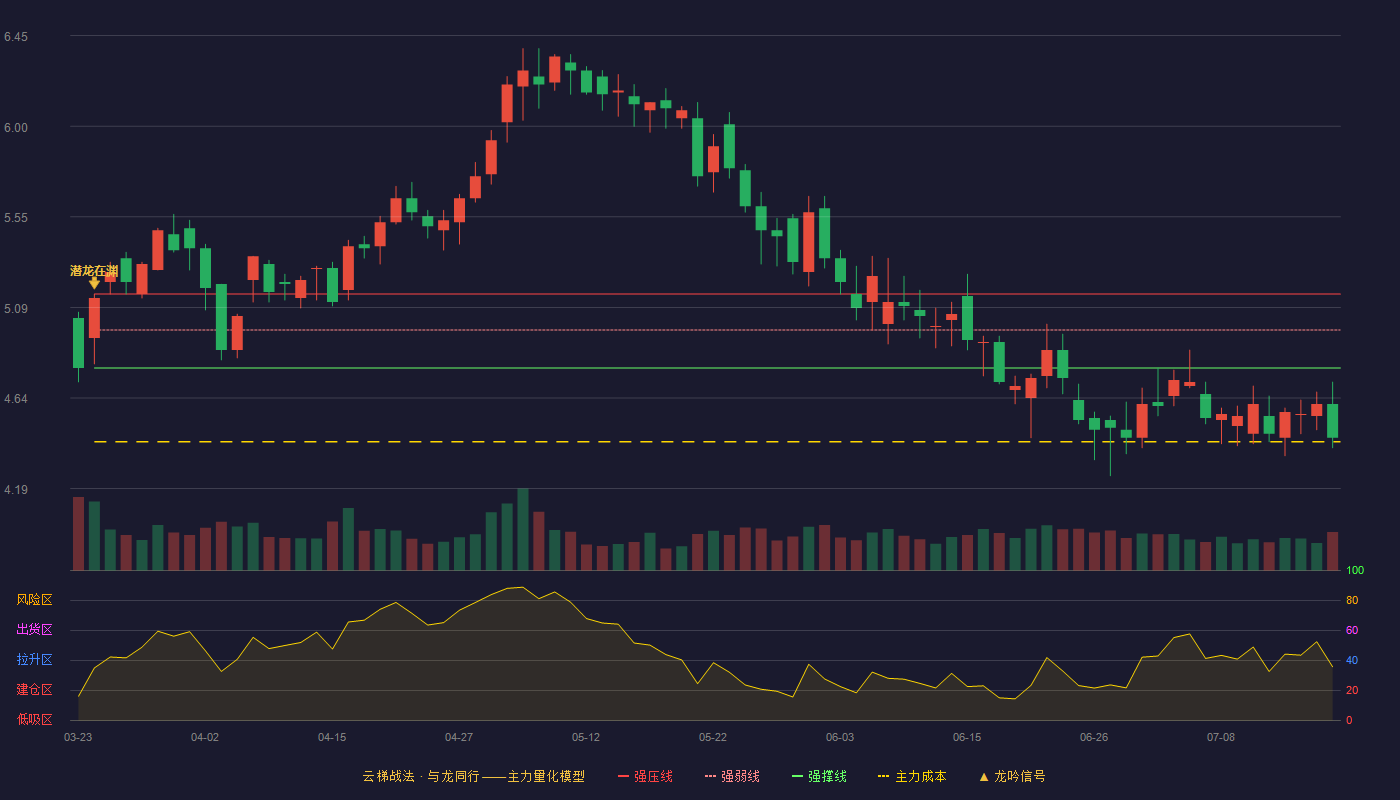
Task: Toggle the 强弱线 legend item
Action: pyautogui.click(x=732, y=776)
